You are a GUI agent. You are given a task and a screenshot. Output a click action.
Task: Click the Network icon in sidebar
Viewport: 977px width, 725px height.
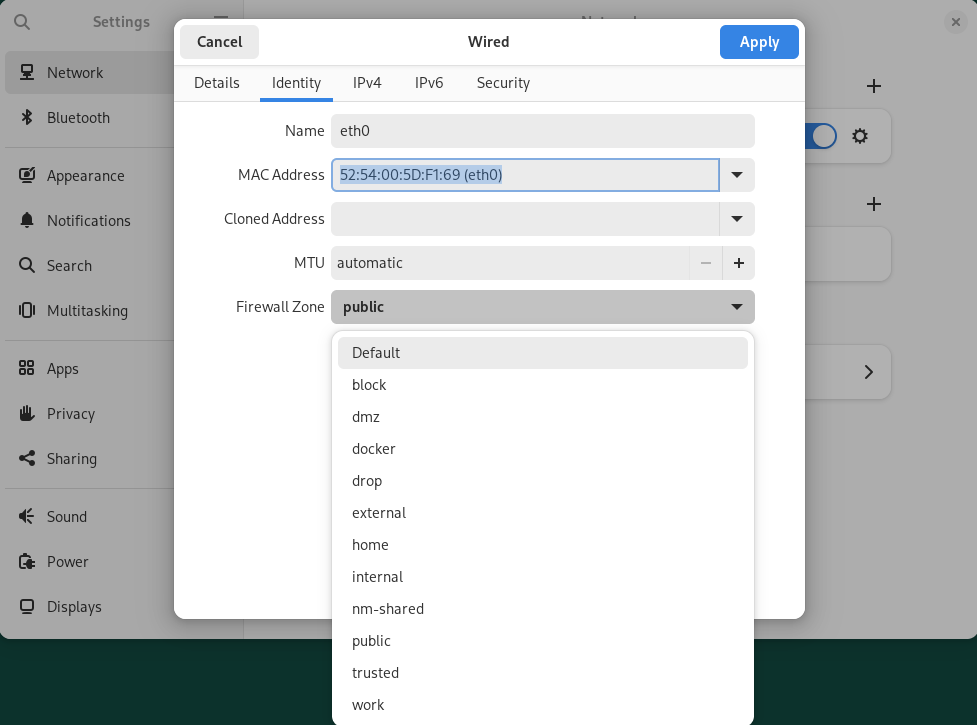27,73
